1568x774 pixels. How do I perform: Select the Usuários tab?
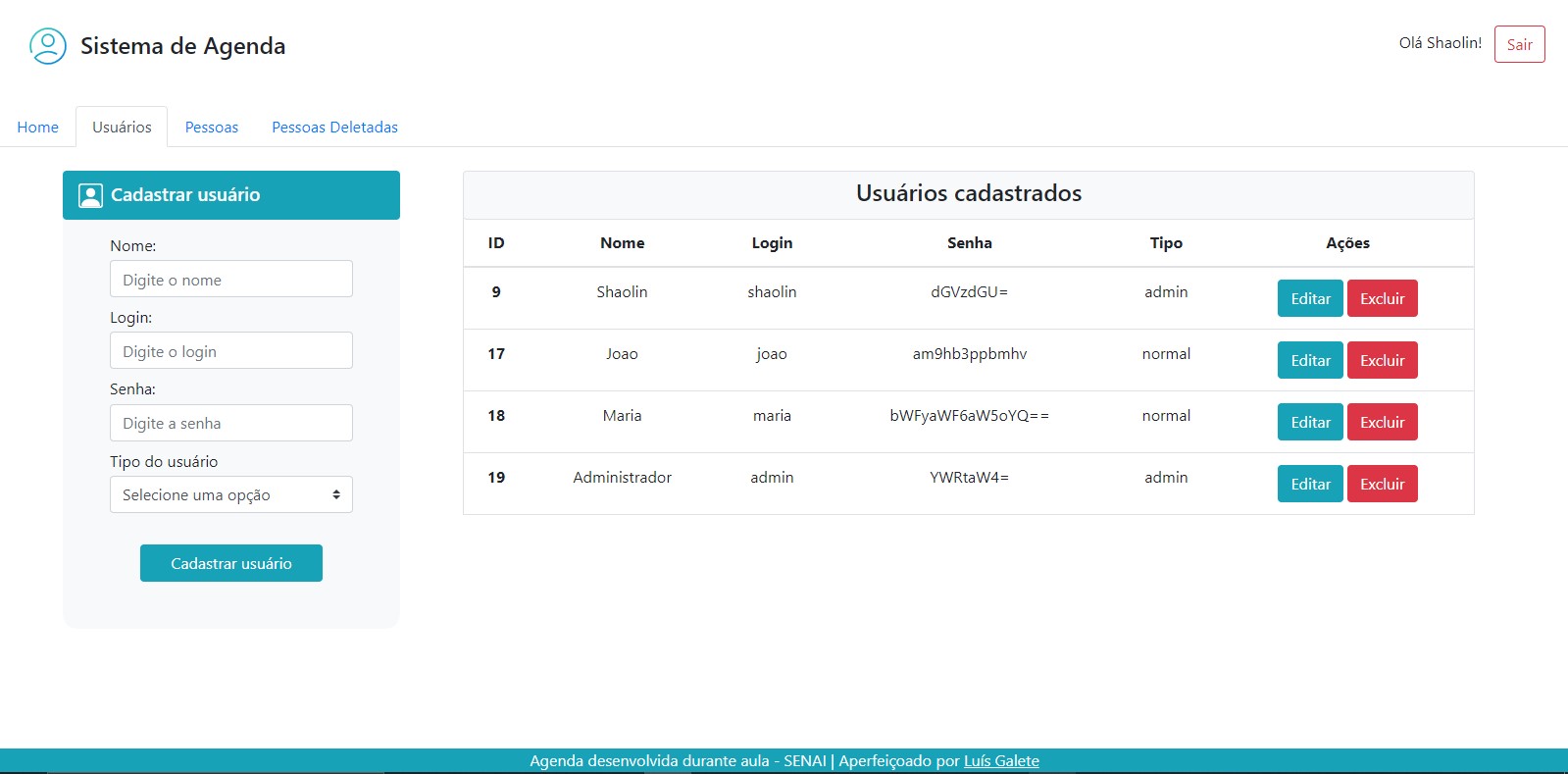pyautogui.click(x=122, y=128)
